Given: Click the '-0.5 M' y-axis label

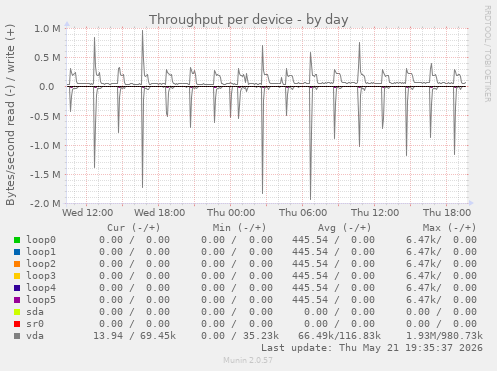Looking at the screenshot, I should [45, 117].
